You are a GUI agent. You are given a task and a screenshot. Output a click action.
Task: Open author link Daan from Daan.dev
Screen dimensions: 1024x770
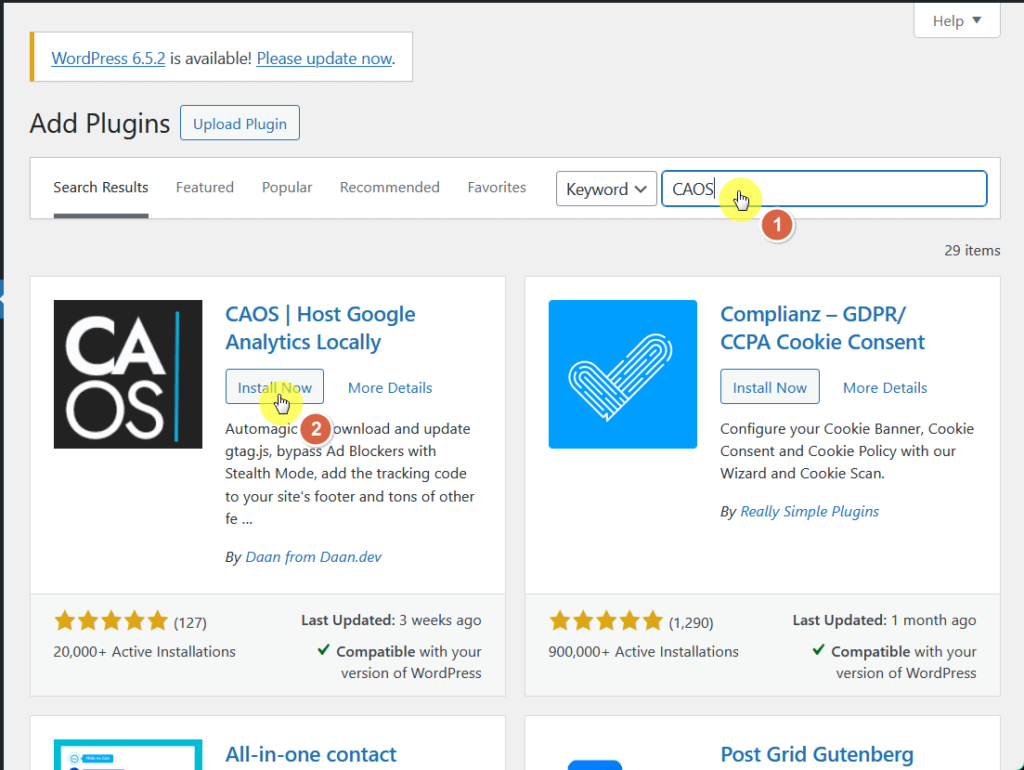[313, 557]
